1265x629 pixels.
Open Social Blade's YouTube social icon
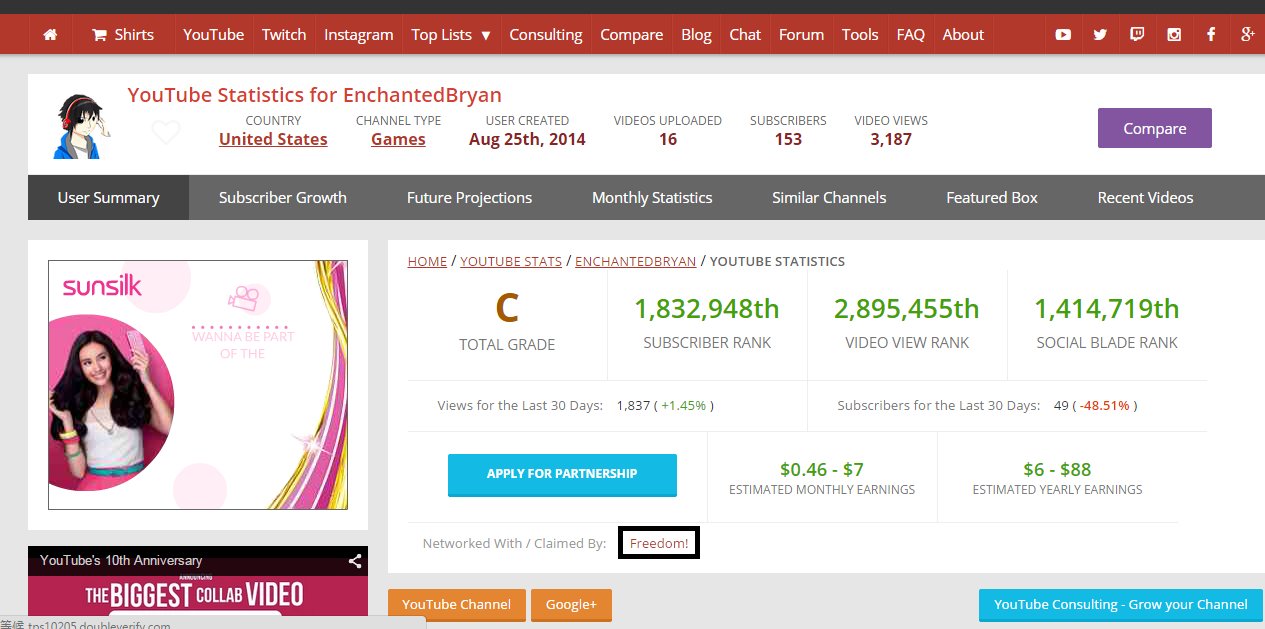tap(1063, 35)
